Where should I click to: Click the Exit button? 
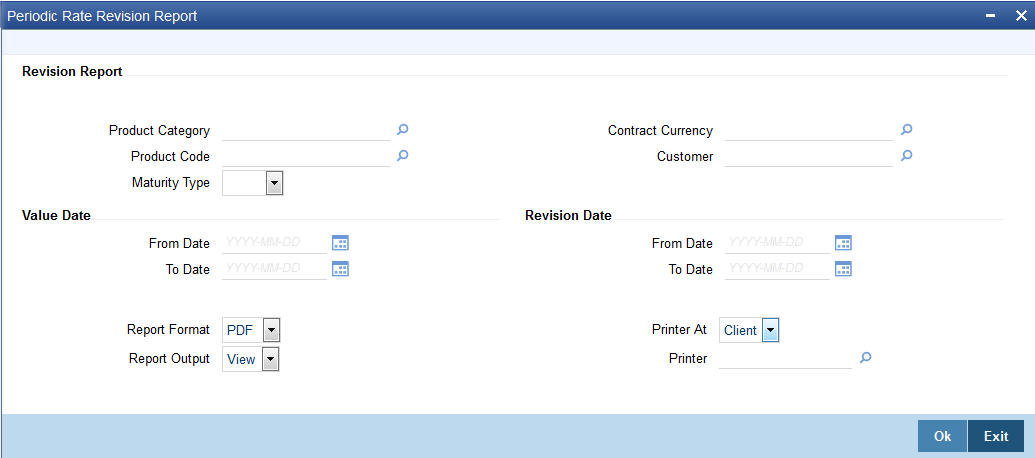(x=996, y=436)
